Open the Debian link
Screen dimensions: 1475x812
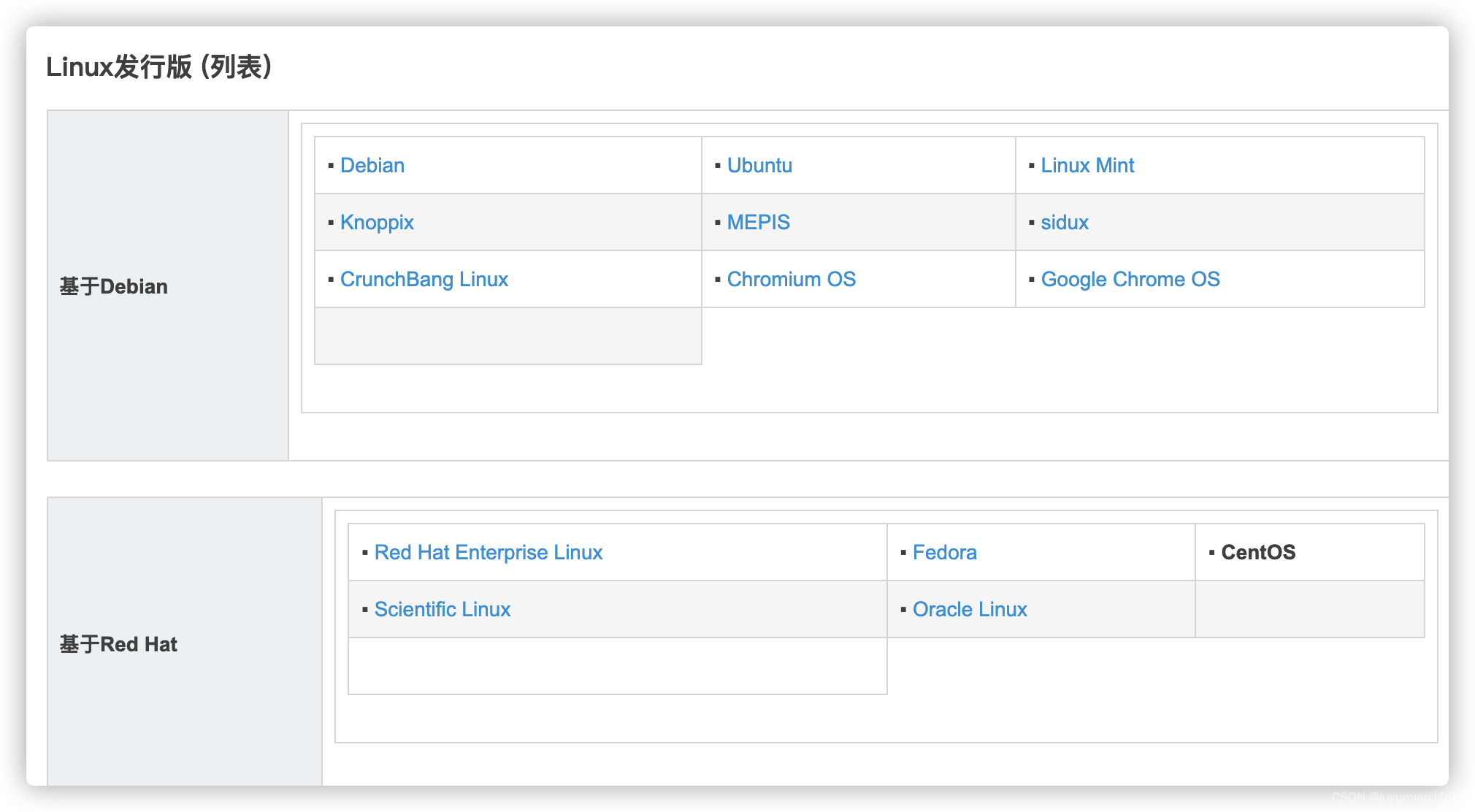(372, 166)
